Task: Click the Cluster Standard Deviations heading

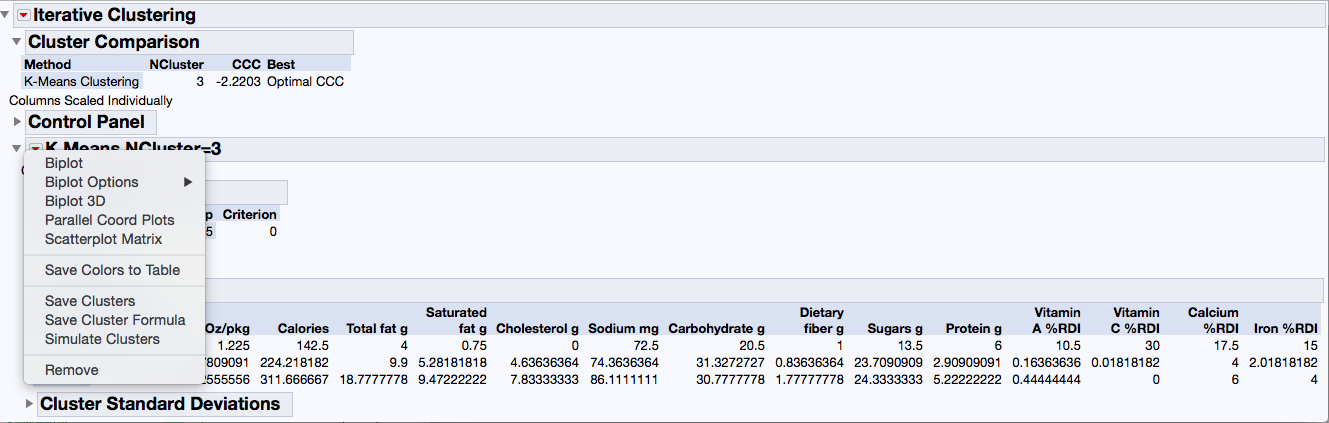Action: tap(160, 403)
